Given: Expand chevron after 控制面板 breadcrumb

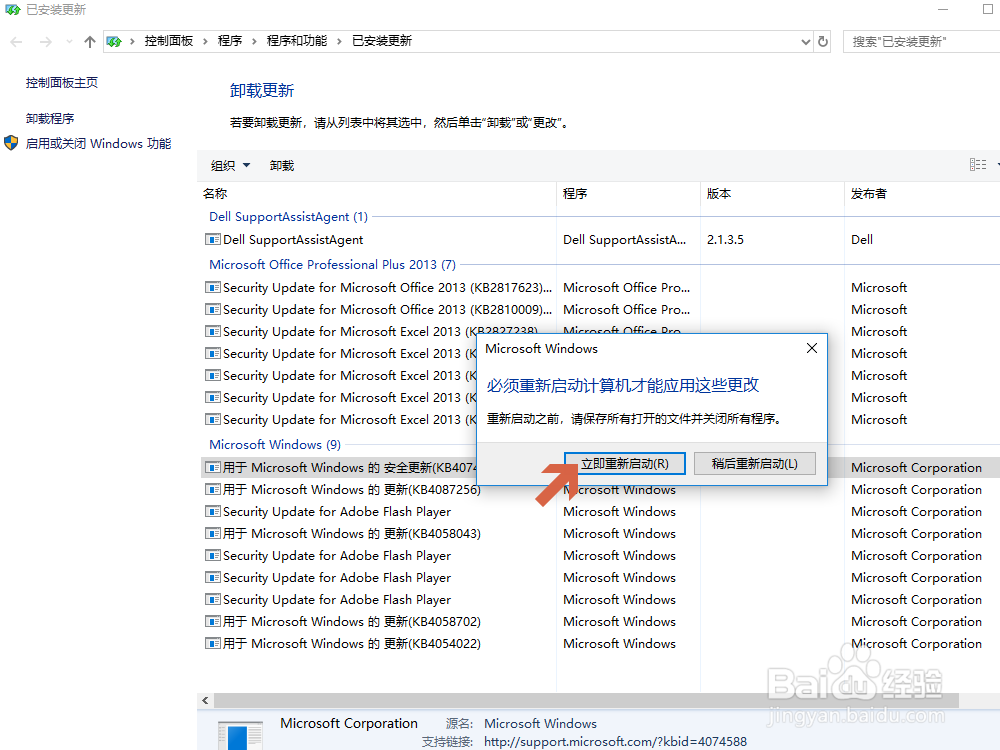Looking at the screenshot, I should click(205, 41).
